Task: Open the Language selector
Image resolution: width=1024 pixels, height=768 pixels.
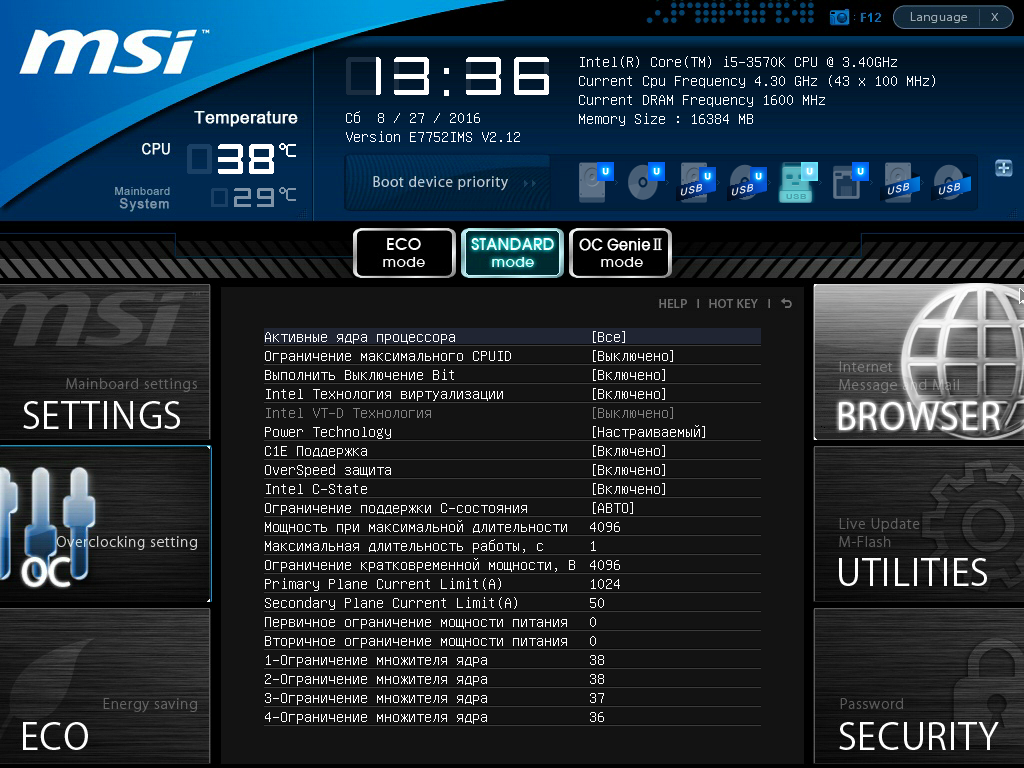Action: pyautogui.click(x=938, y=17)
